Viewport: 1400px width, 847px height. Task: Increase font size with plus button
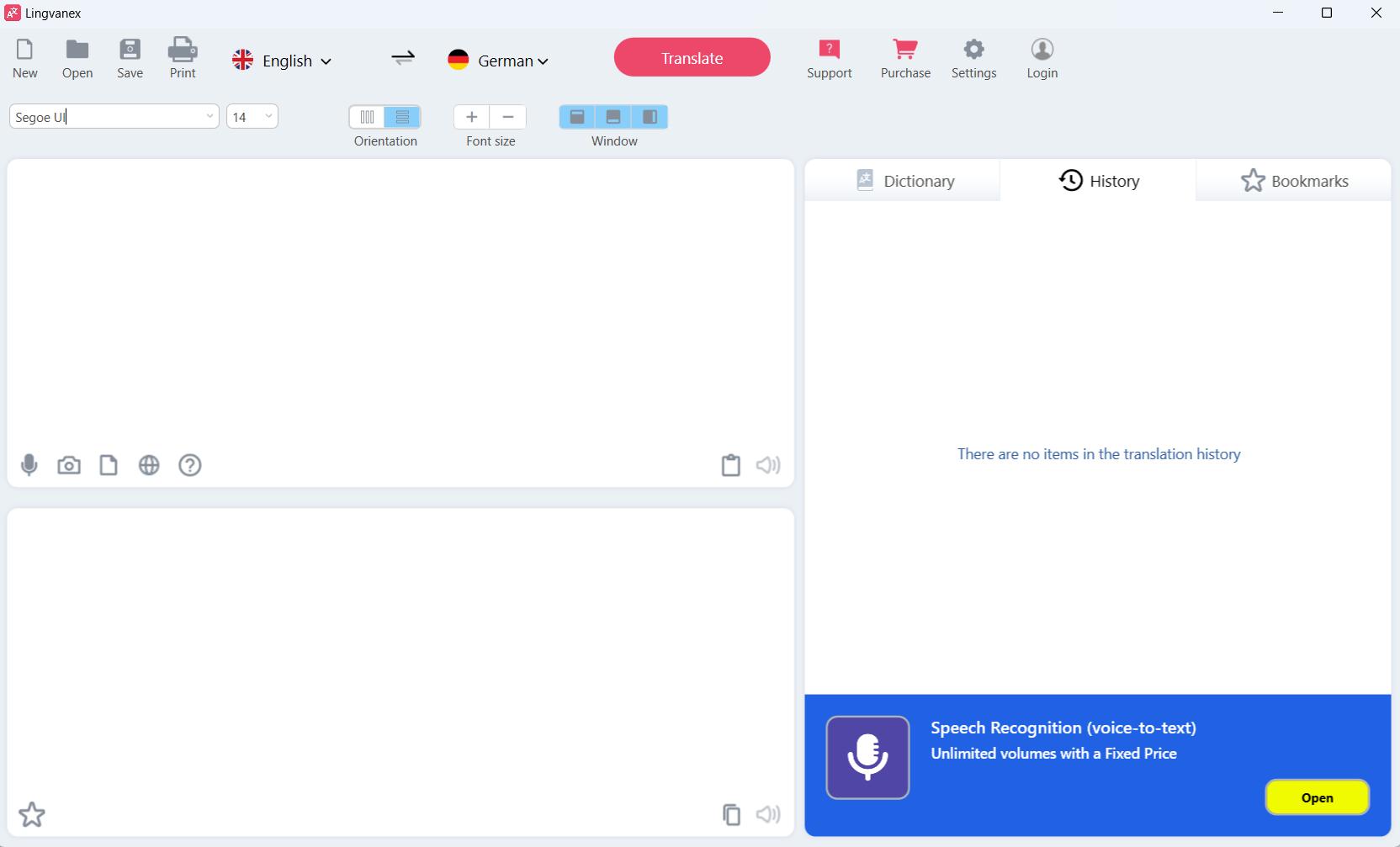[471, 117]
